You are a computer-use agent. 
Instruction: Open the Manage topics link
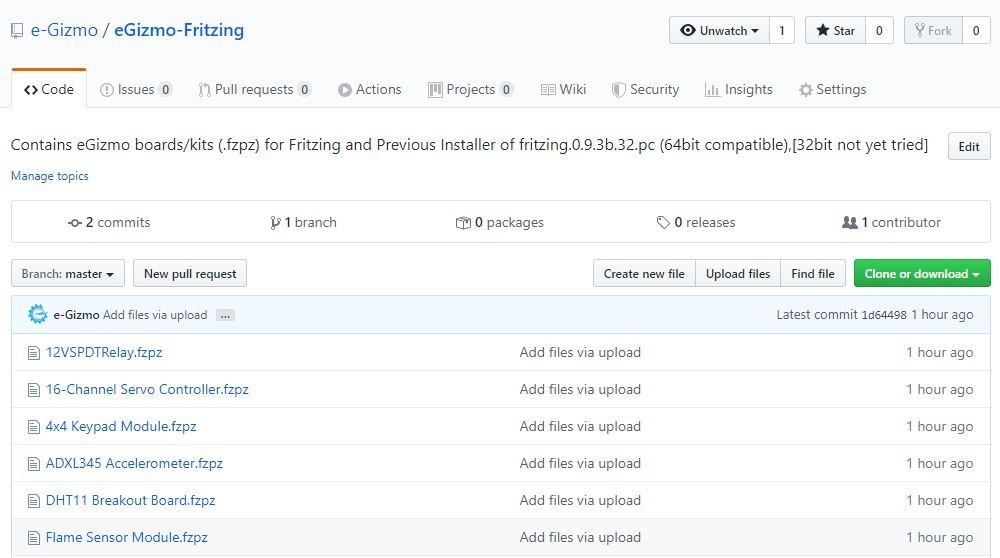50,175
